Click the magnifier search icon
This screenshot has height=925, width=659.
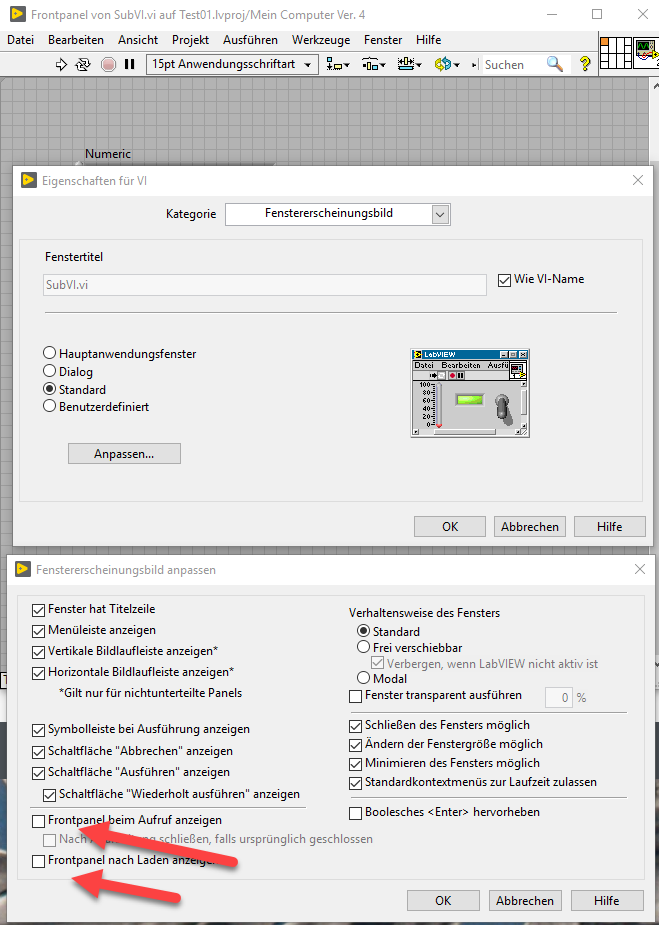tap(555, 64)
